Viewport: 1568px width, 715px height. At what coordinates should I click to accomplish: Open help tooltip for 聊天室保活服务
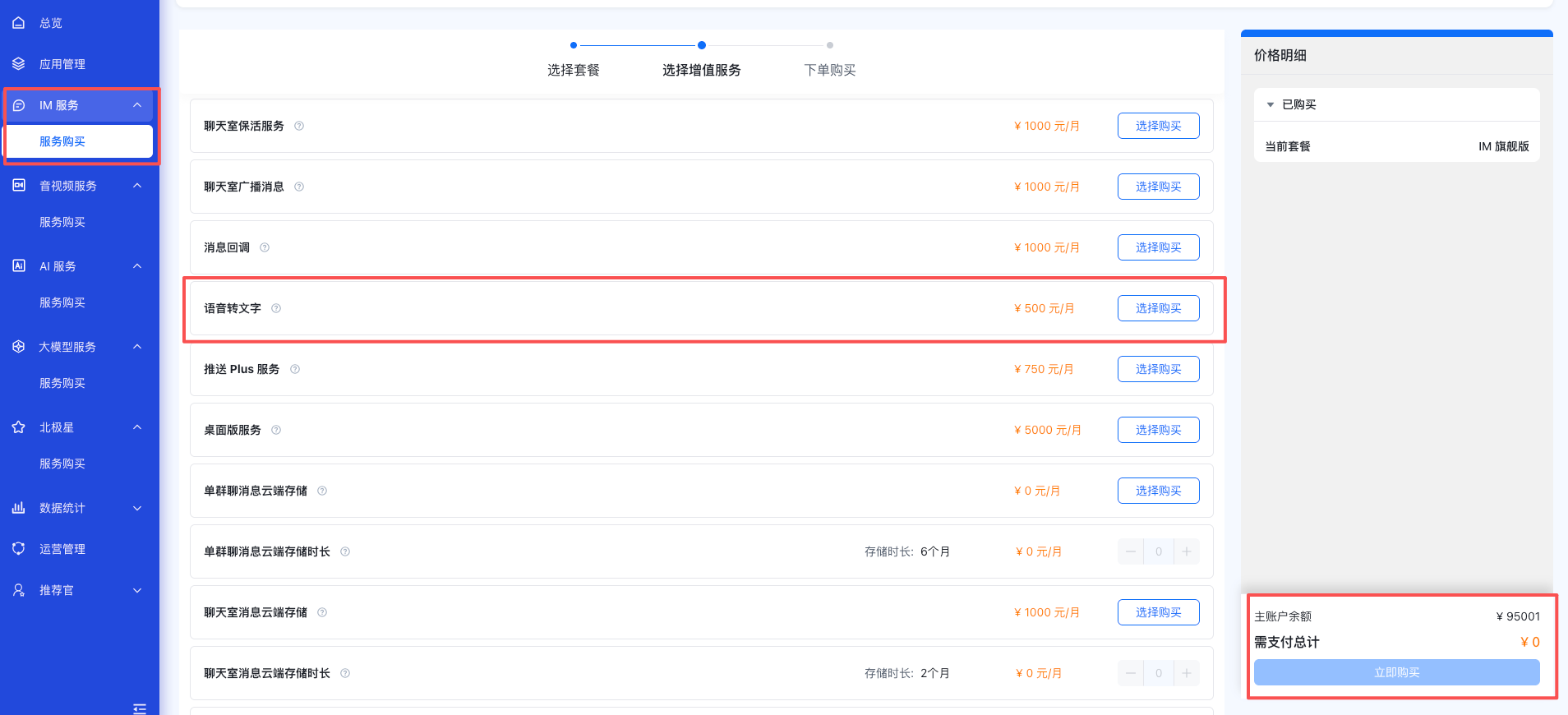[299, 126]
